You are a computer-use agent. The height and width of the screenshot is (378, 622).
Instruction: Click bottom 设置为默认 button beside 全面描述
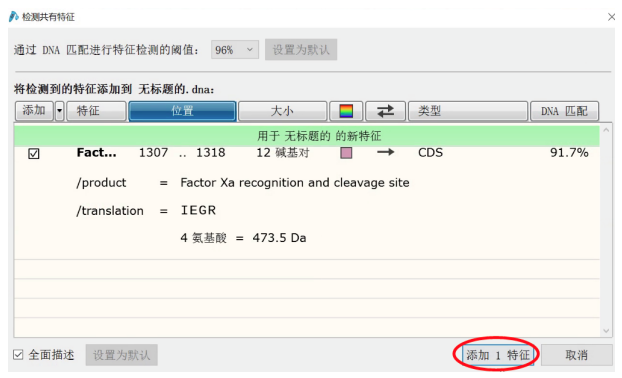[122, 355]
